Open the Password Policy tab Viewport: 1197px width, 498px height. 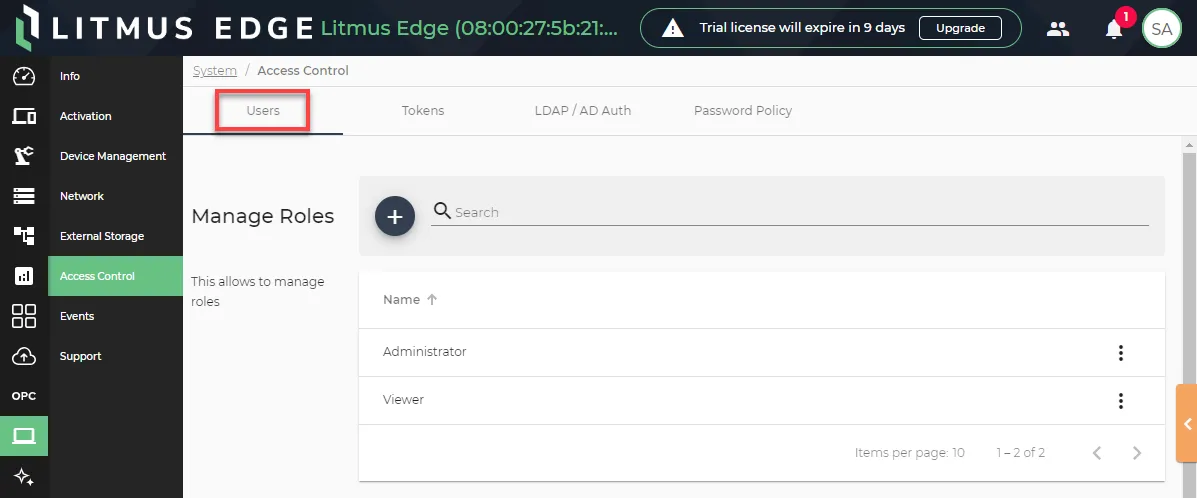click(743, 111)
